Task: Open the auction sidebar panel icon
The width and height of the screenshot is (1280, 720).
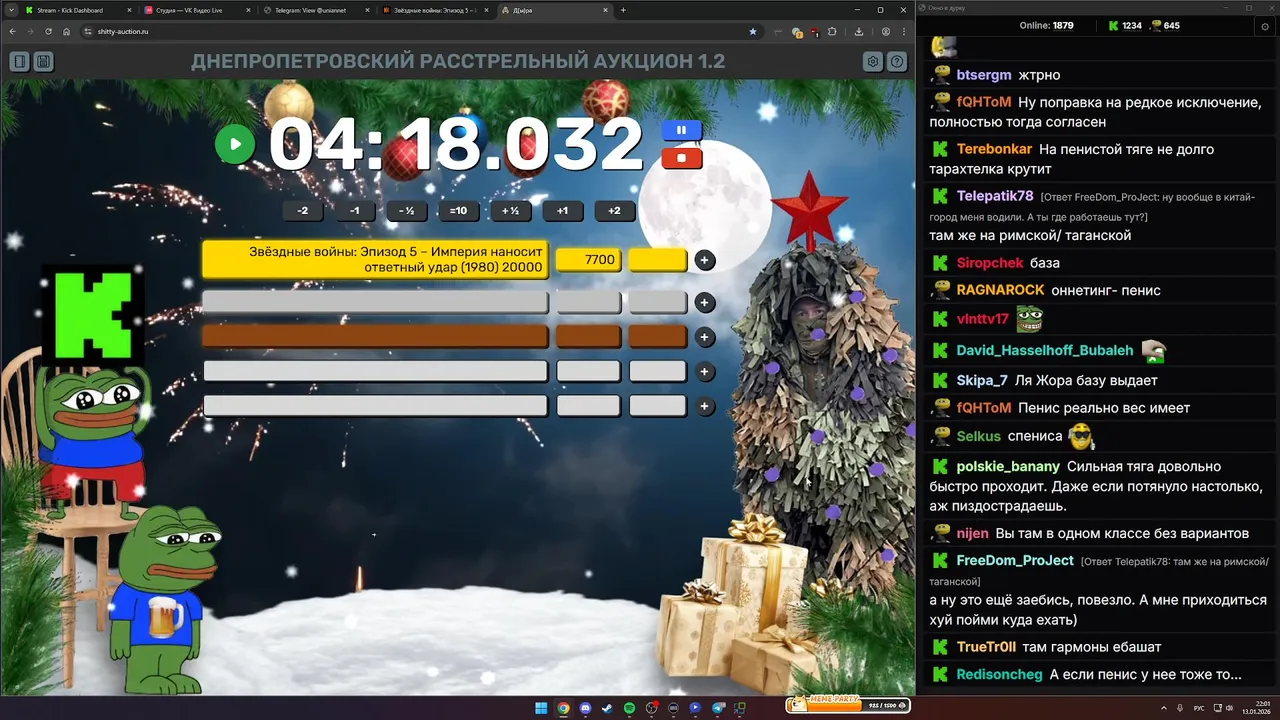Action: pos(19,62)
